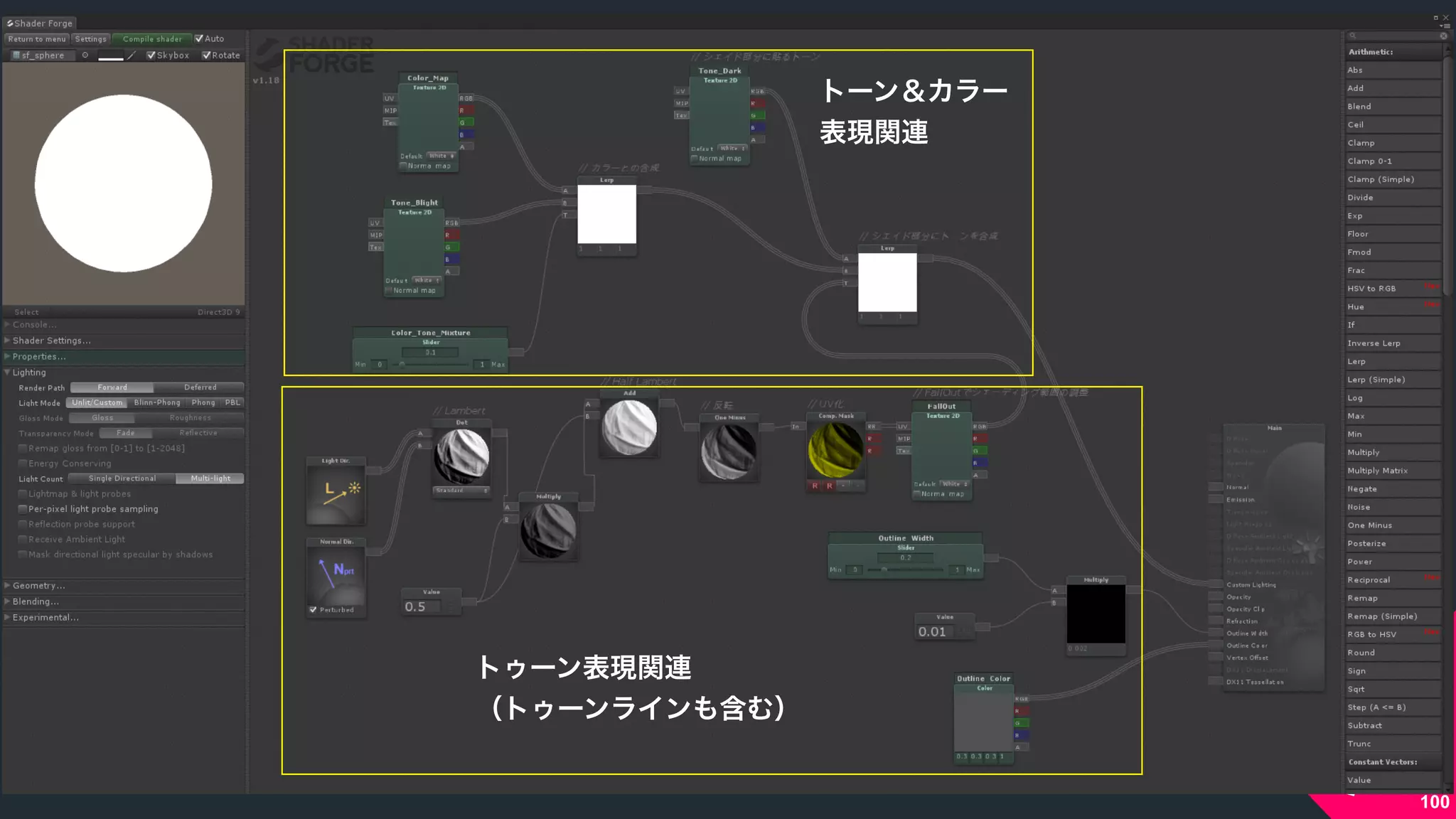Click the search magnifier icon in node browser
The width and height of the screenshot is (1456, 819).
(x=1353, y=36)
